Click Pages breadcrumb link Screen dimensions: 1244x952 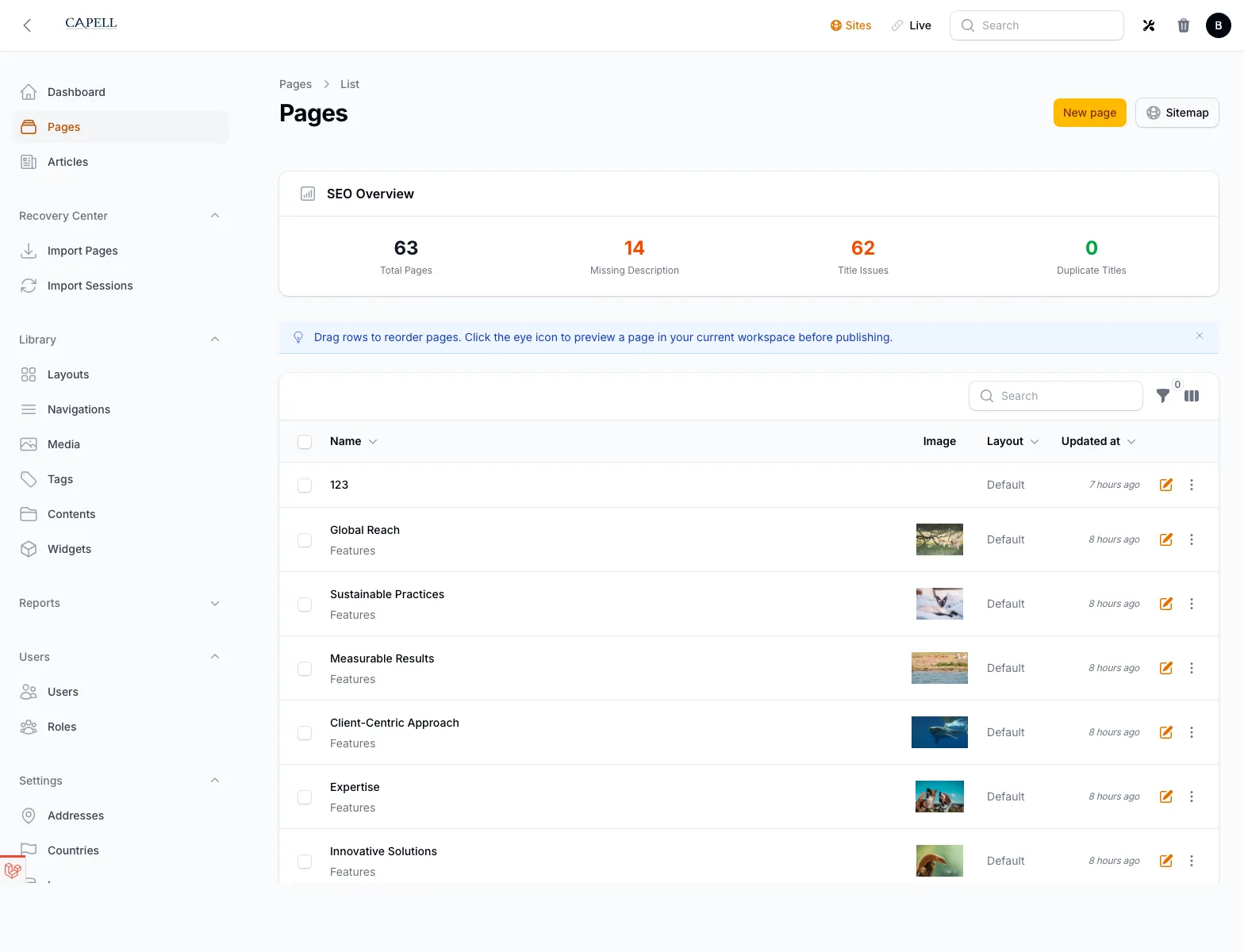click(295, 84)
